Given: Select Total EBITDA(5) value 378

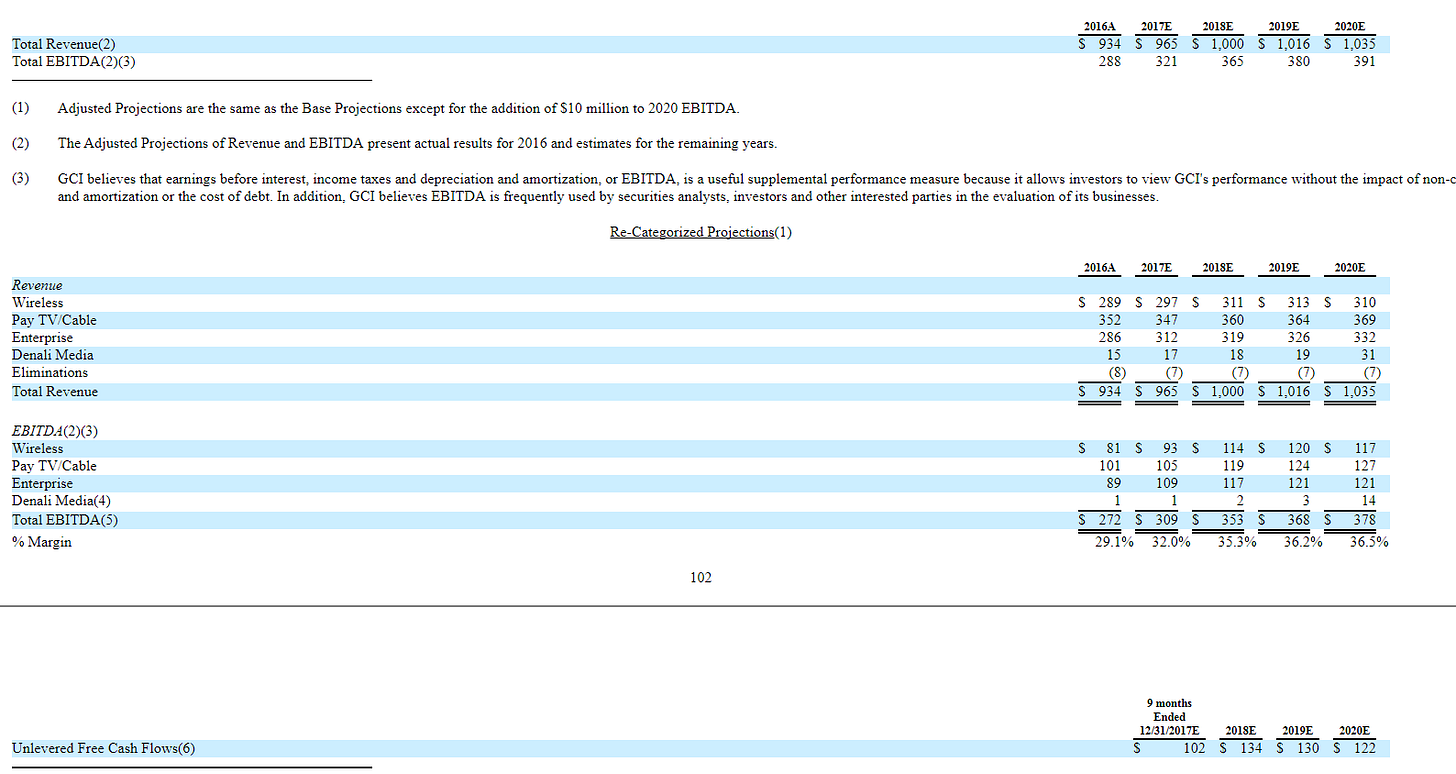Looking at the screenshot, I should (1364, 520).
